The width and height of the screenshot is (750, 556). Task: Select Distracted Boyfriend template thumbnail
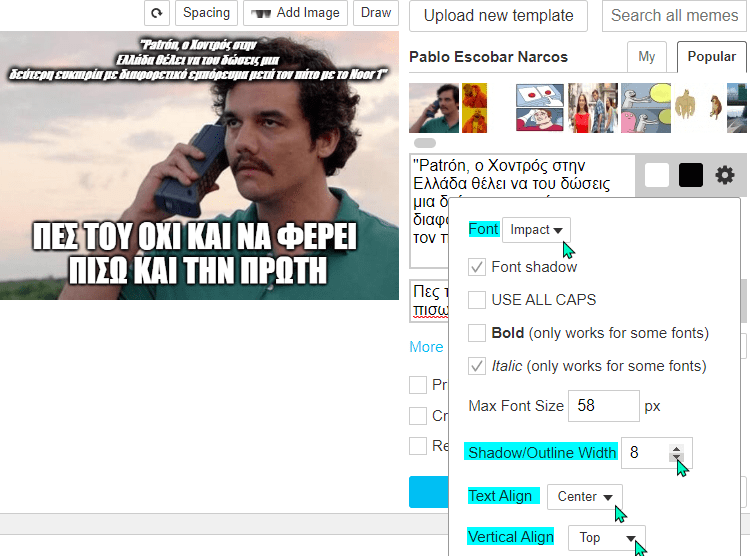pyautogui.click(x=593, y=108)
